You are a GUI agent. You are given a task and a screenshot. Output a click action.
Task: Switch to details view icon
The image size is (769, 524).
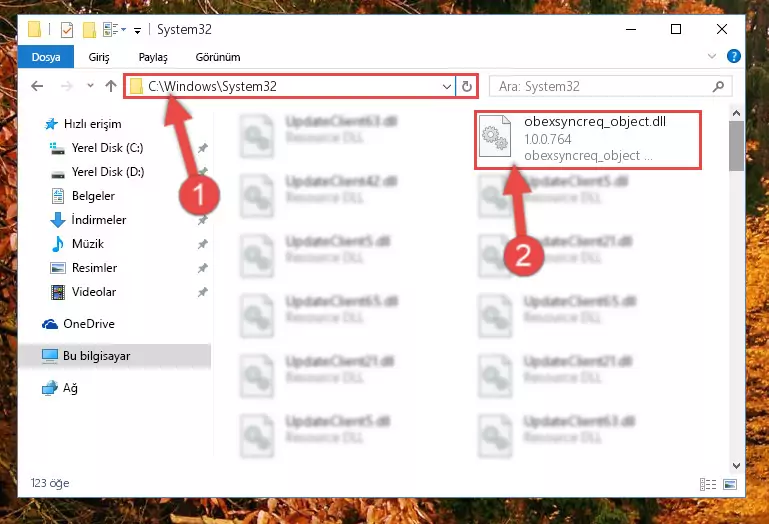pyautogui.click(x=708, y=484)
